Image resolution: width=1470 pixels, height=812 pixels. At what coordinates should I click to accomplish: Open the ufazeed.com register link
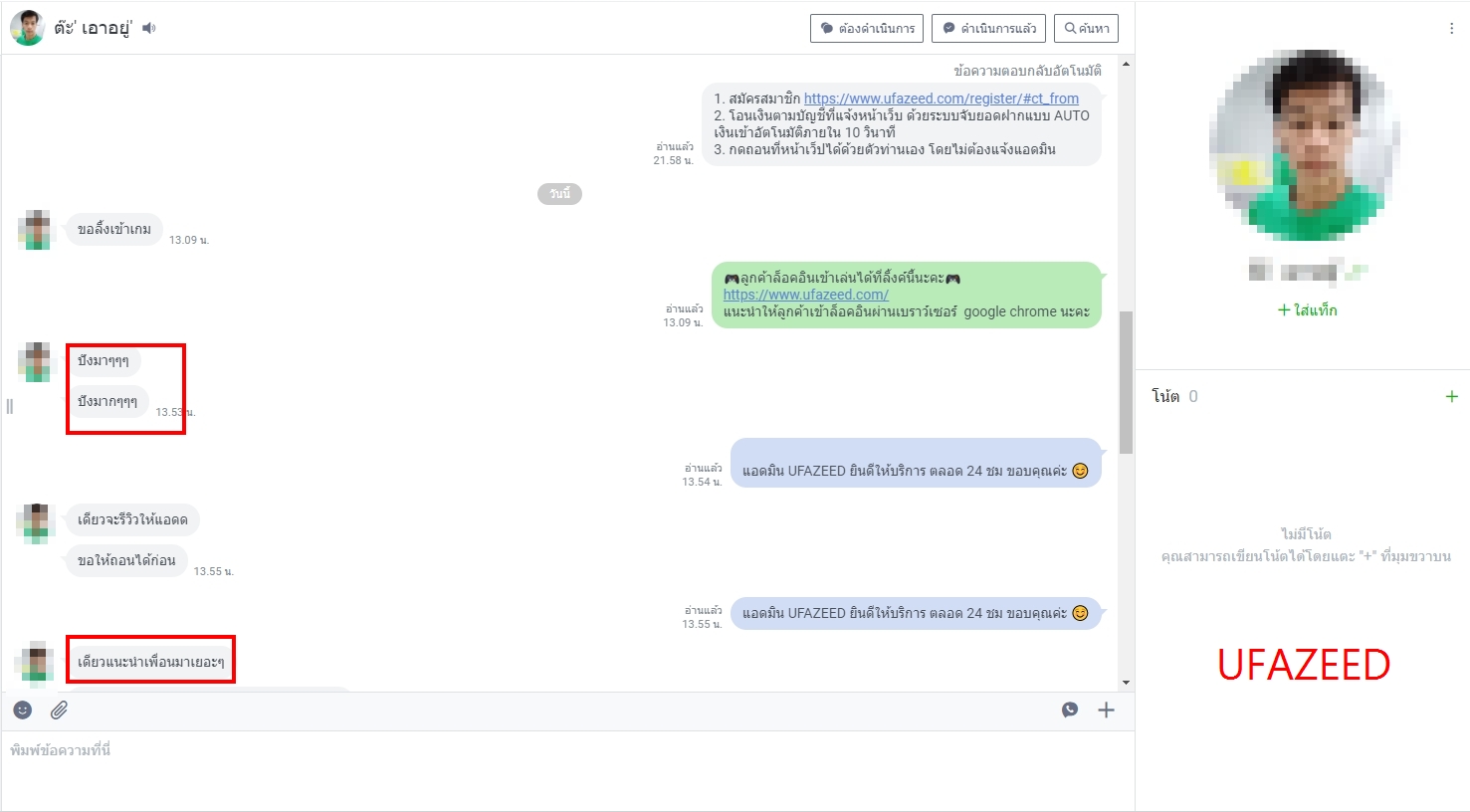[x=941, y=99]
